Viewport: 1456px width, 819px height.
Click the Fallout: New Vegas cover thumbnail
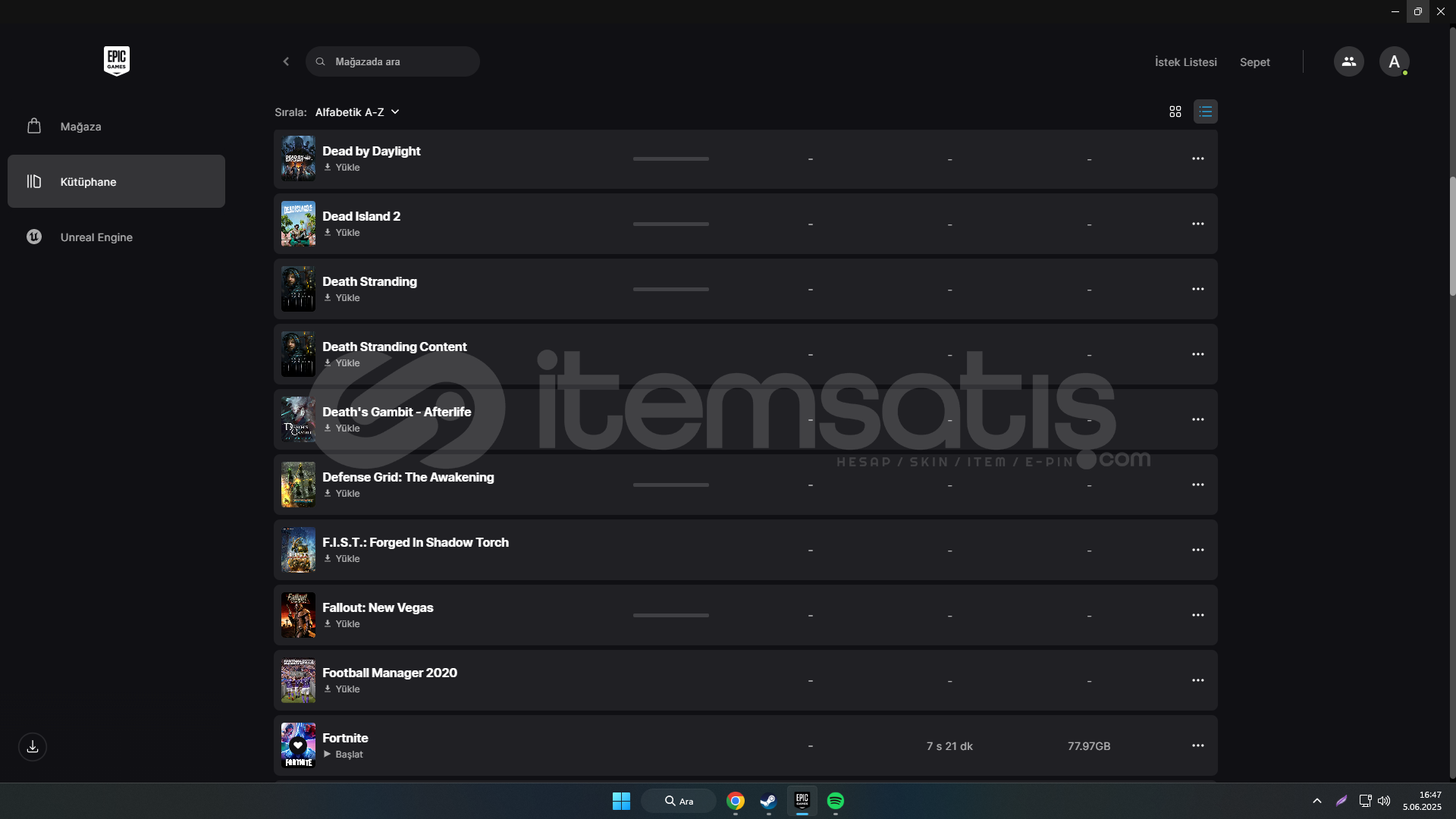click(298, 615)
